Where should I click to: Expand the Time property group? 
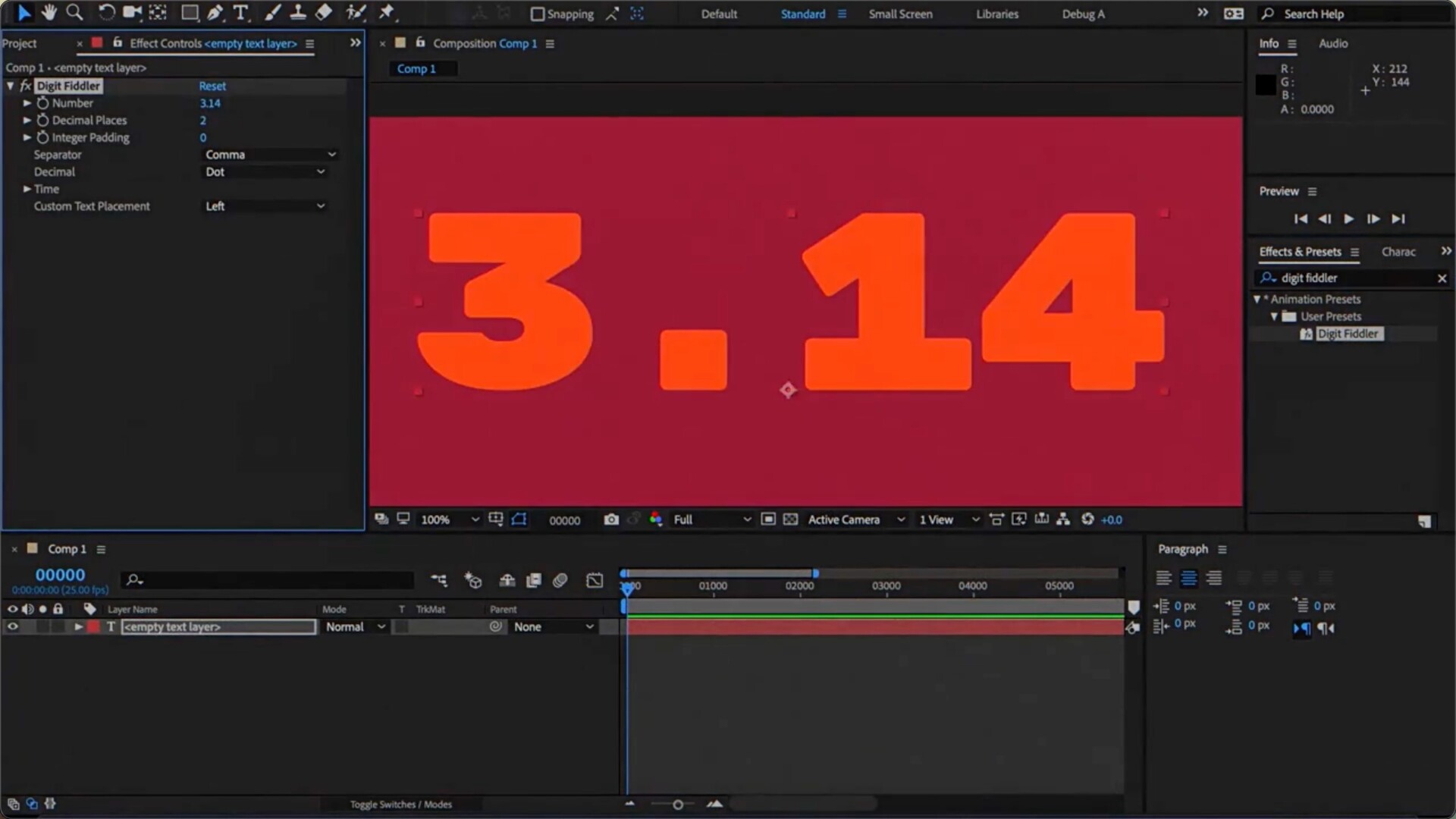[27, 189]
